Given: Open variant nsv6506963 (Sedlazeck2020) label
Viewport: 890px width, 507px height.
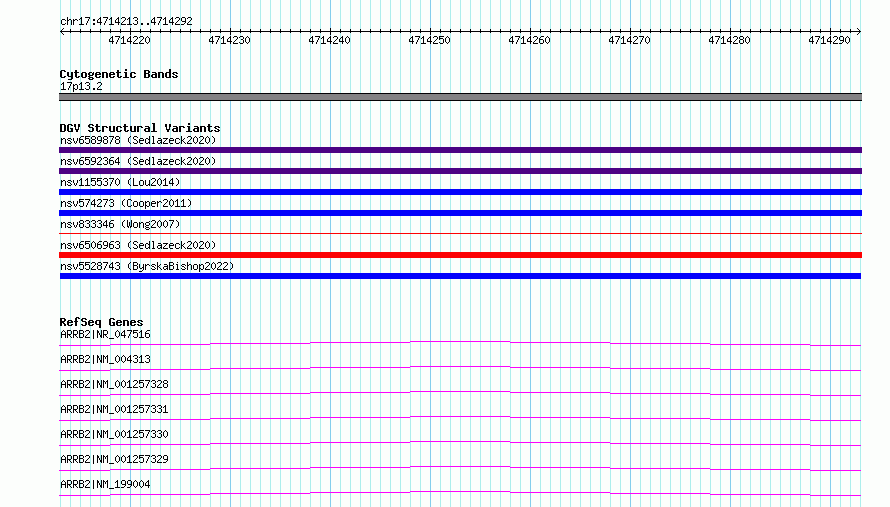Looking at the screenshot, I should (x=138, y=245).
